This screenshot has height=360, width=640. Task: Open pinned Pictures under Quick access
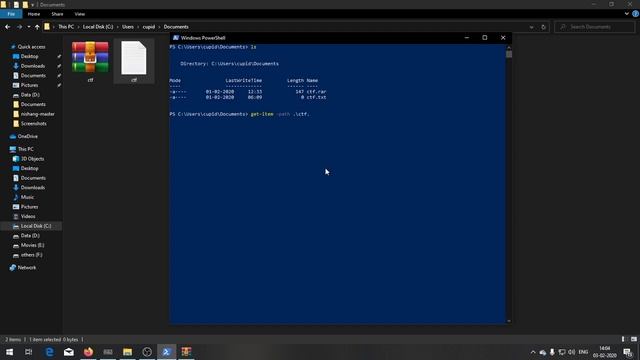point(29,85)
